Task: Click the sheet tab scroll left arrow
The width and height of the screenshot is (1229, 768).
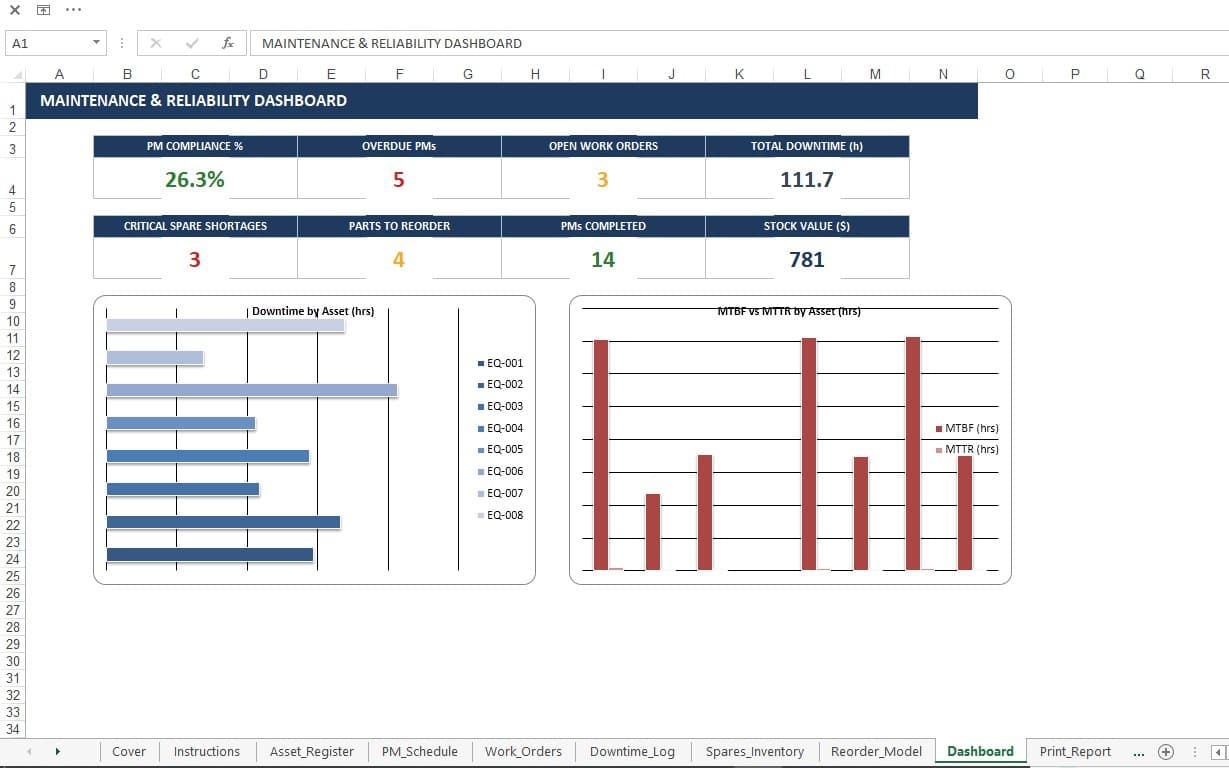Action: tap(28, 752)
